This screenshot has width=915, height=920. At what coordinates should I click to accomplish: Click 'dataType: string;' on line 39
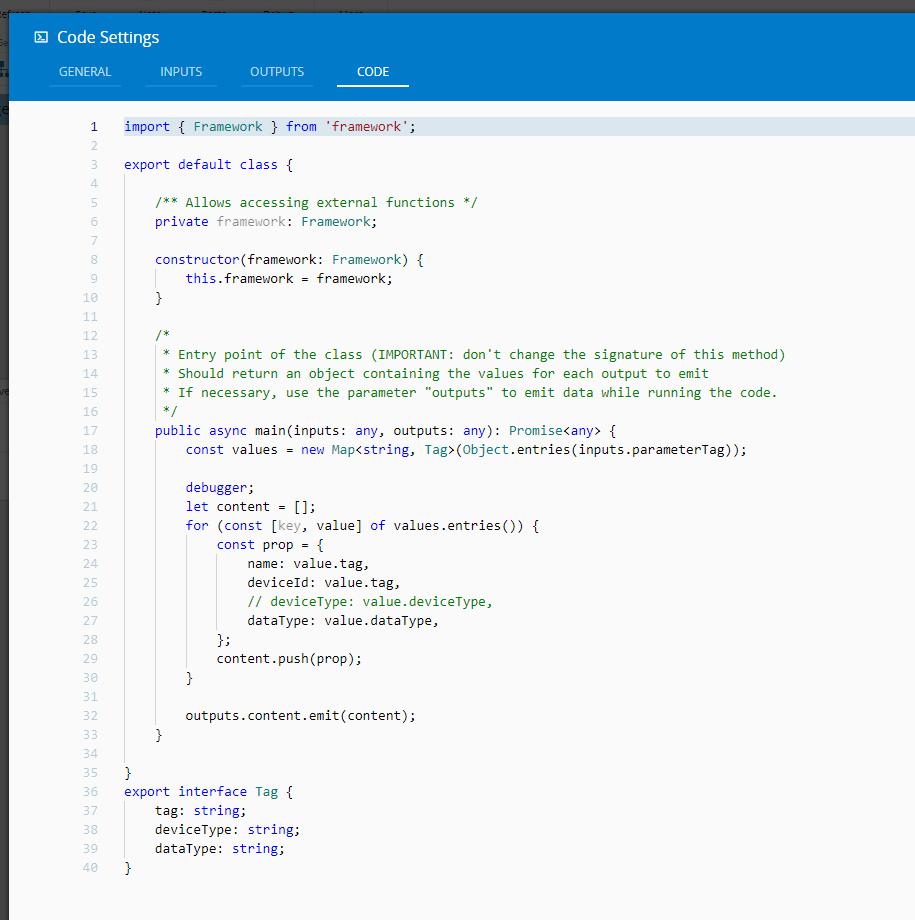(220, 849)
